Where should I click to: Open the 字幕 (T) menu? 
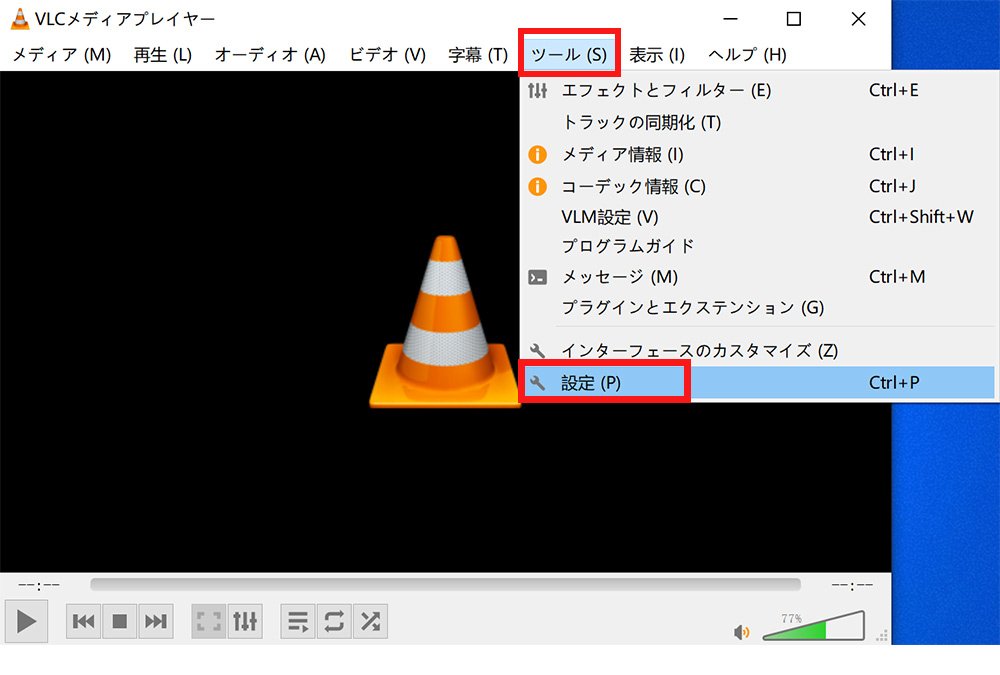(478, 55)
